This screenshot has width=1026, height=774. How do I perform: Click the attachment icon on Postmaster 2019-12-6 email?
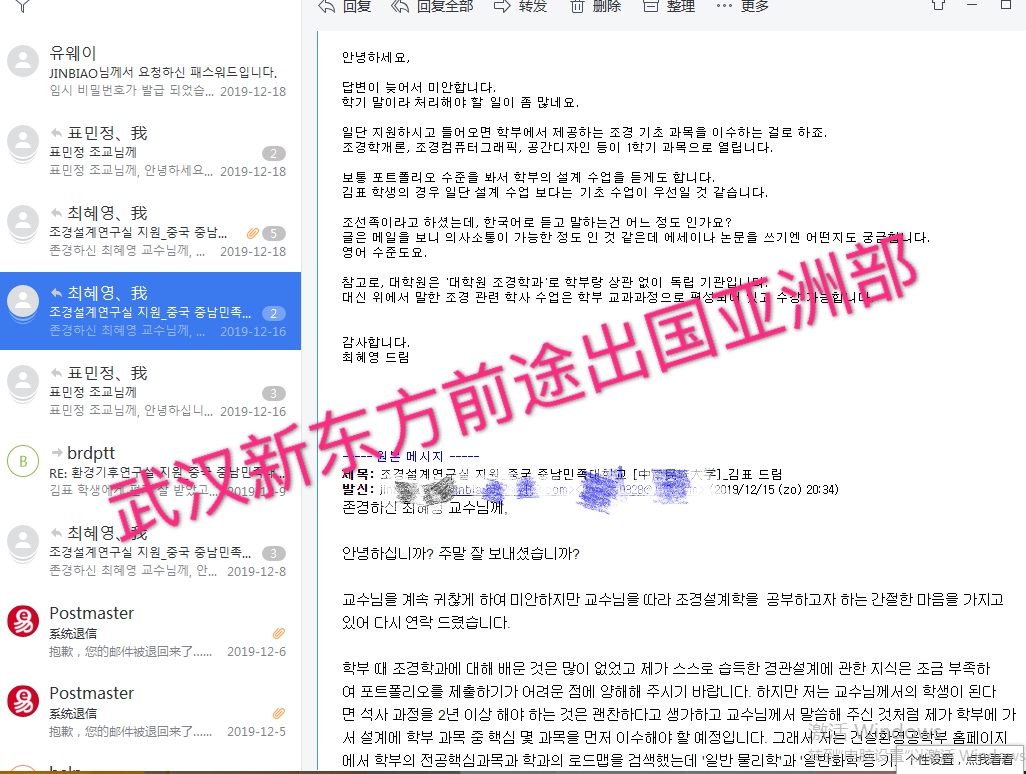tap(279, 633)
